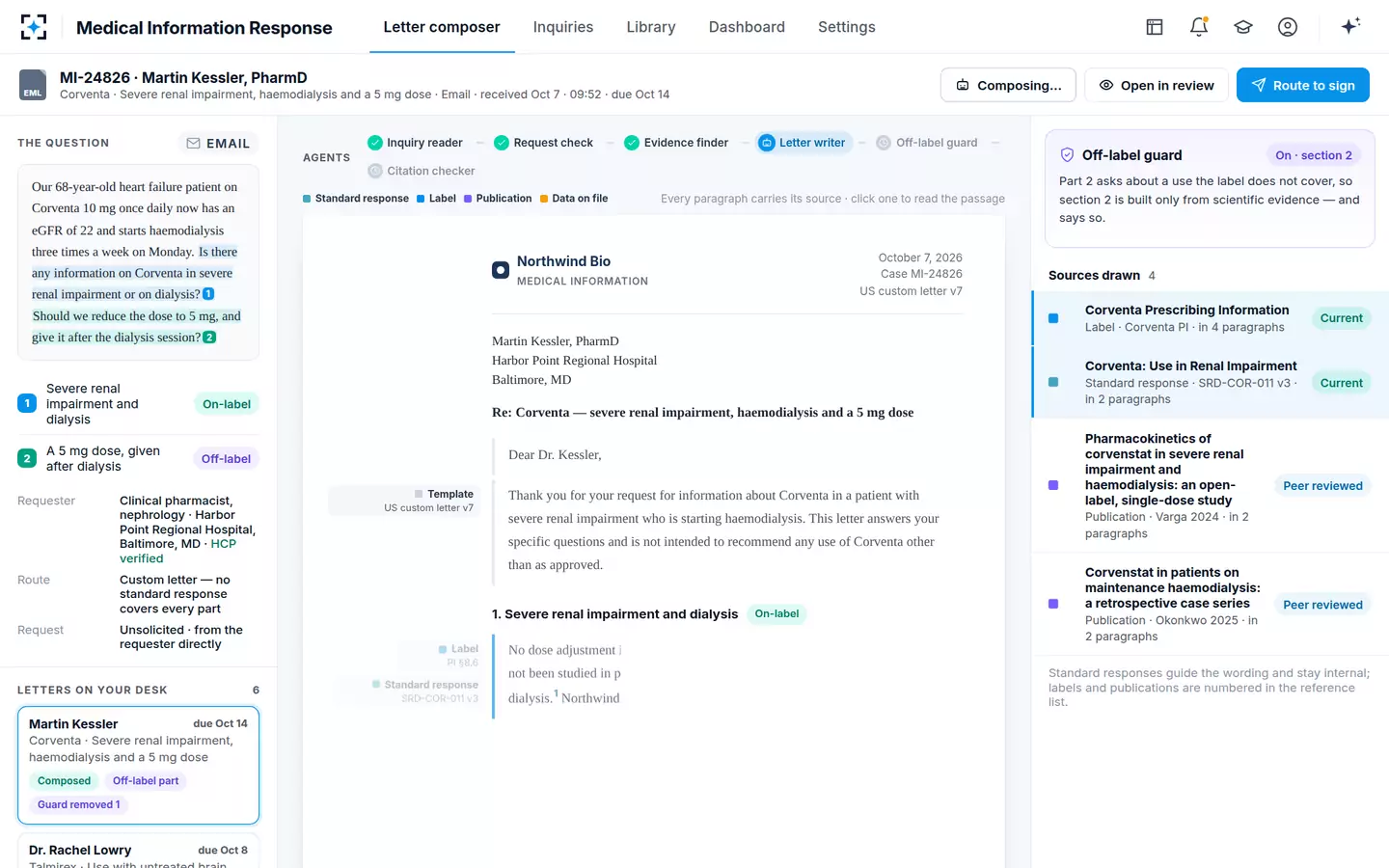The width and height of the screenshot is (1389, 868).
Task: Open the Dashboard tab
Action: coord(747,27)
